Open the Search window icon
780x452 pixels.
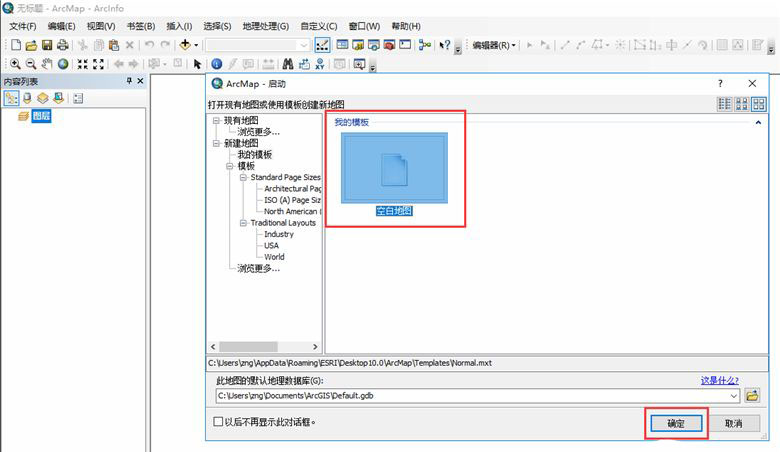coord(374,45)
